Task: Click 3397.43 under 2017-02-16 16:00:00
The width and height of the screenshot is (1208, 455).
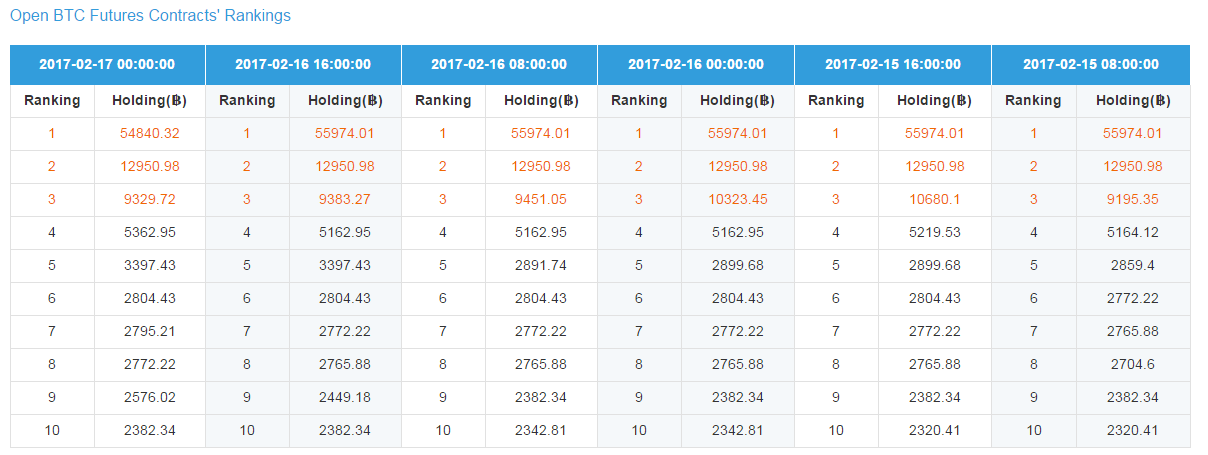Action: pos(345,266)
